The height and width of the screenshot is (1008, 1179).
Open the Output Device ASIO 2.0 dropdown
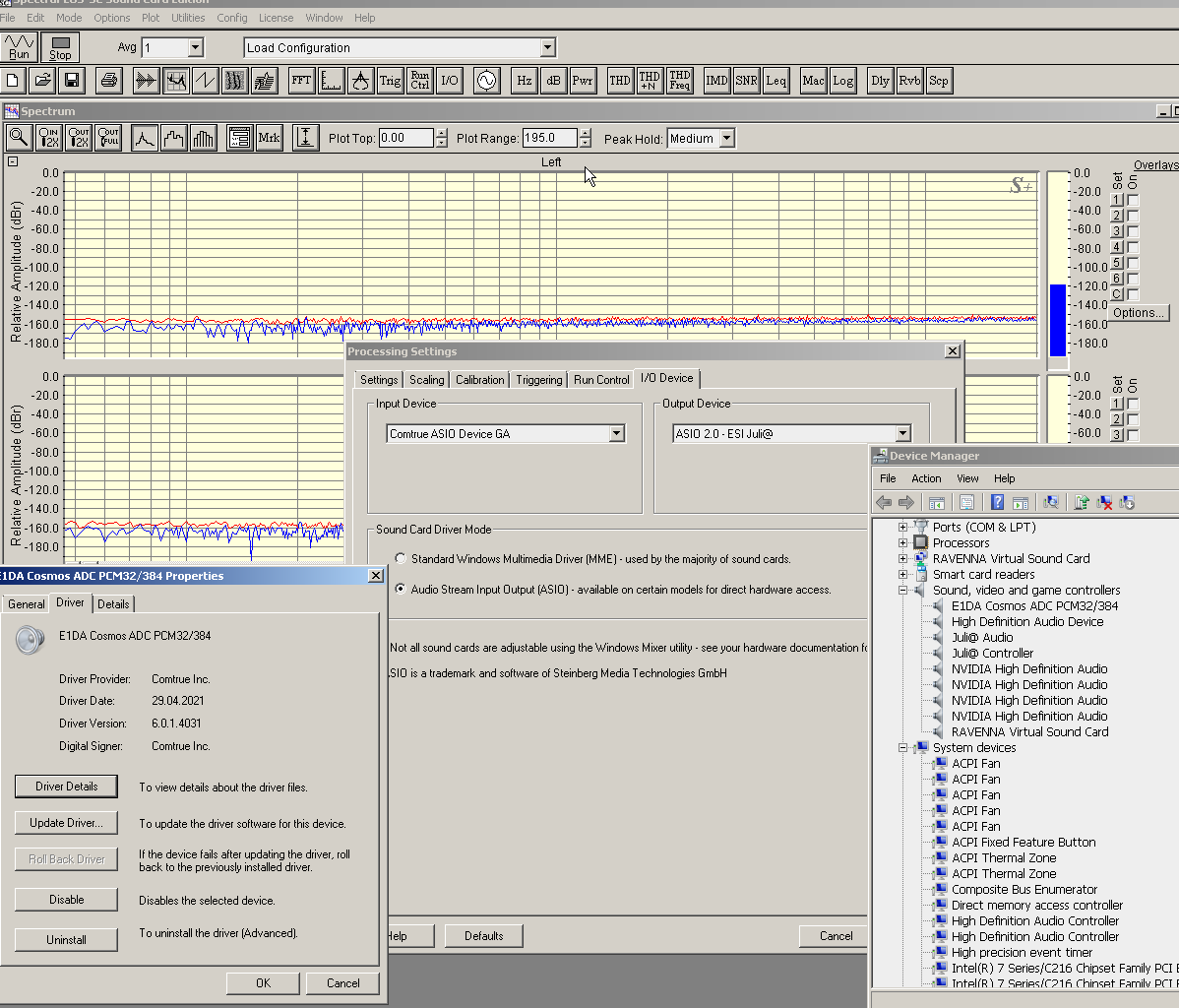[x=903, y=433]
